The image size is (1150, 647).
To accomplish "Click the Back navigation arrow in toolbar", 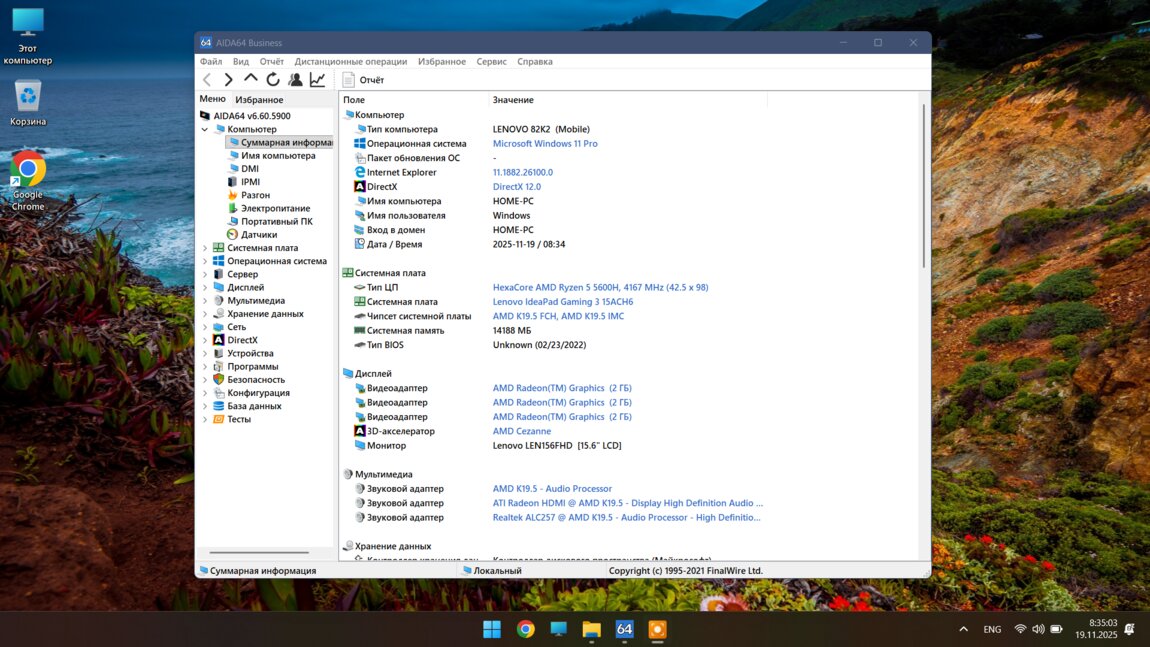I will [x=207, y=80].
